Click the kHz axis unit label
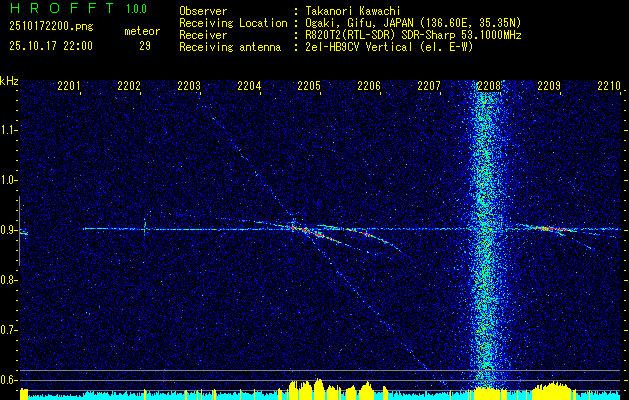The height and width of the screenshot is (400, 629). (9, 81)
